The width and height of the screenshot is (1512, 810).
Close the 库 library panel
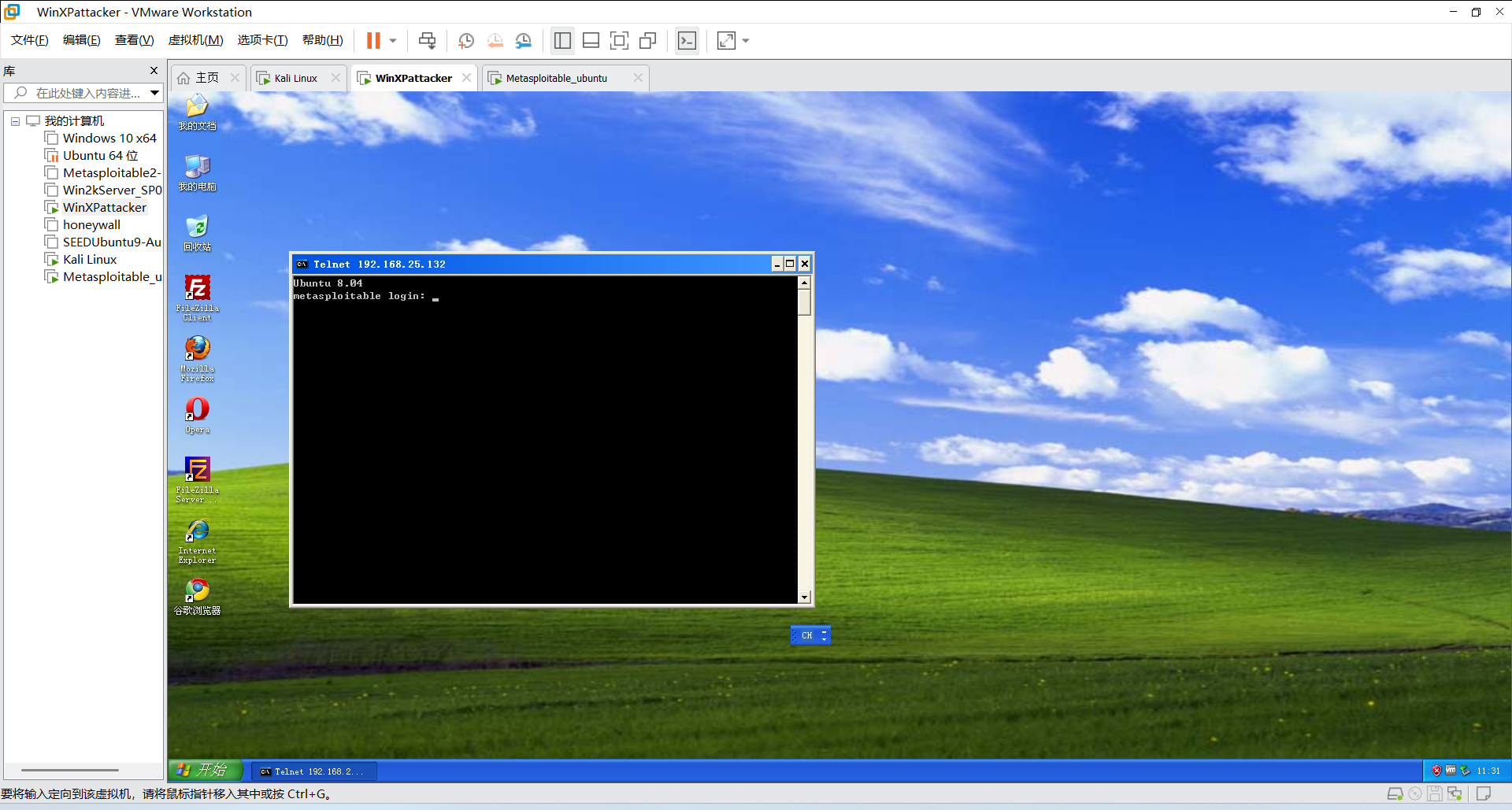(x=154, y=71)
